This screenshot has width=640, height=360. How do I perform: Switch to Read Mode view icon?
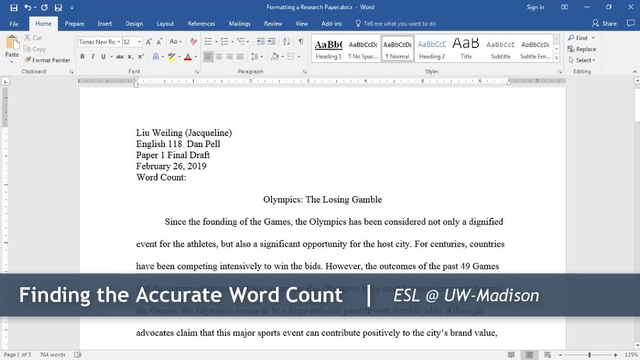click(x=511, y=355)
